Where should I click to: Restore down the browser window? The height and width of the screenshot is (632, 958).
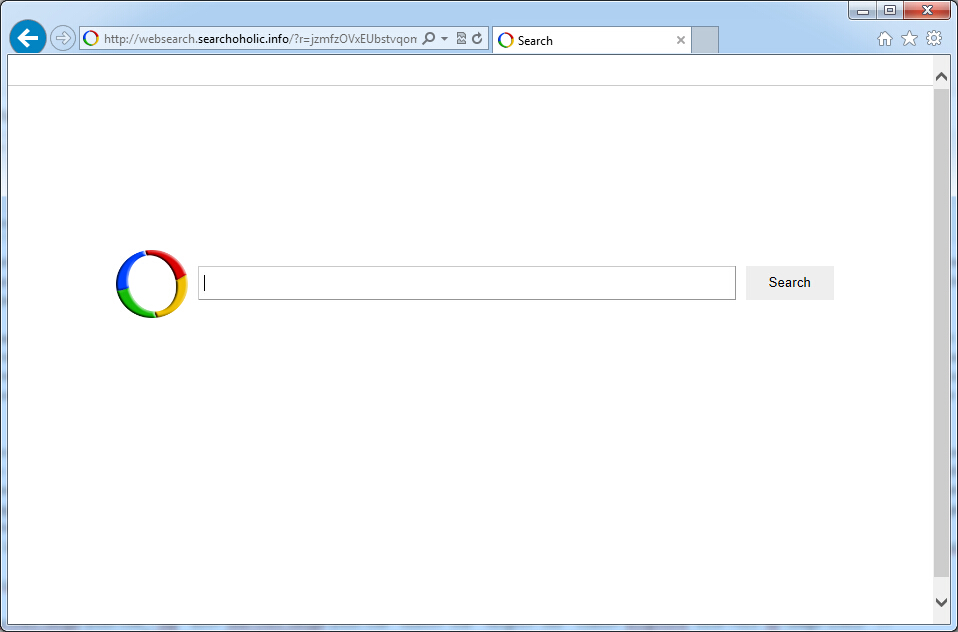[890, 10]
